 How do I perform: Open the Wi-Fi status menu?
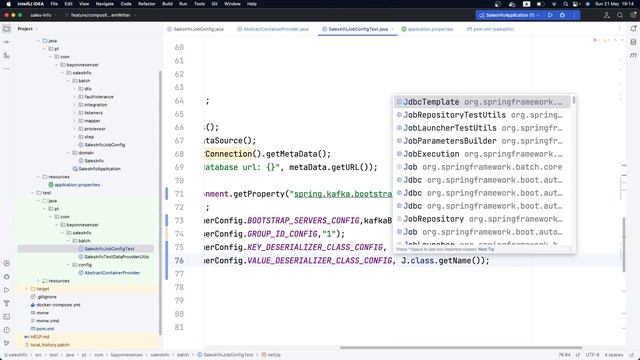click(554, 4)
